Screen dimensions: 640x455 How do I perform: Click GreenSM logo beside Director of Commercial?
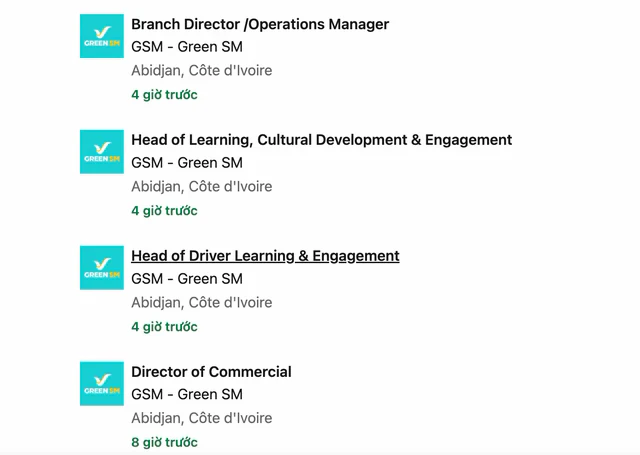102,384
